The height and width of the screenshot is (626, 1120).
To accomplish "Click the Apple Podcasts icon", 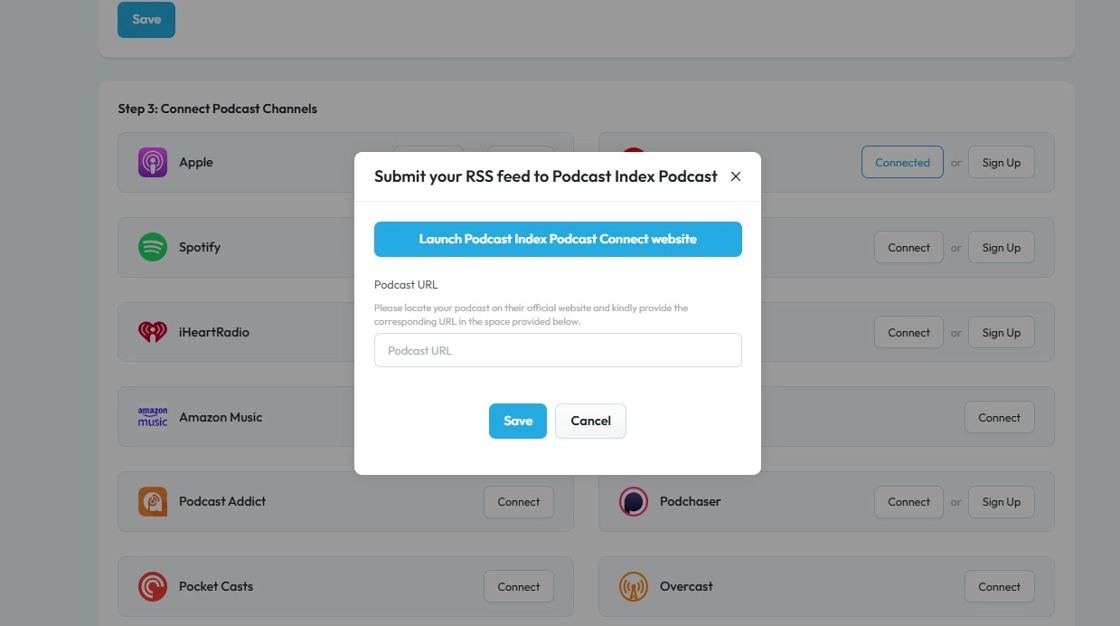I will 153,162.
